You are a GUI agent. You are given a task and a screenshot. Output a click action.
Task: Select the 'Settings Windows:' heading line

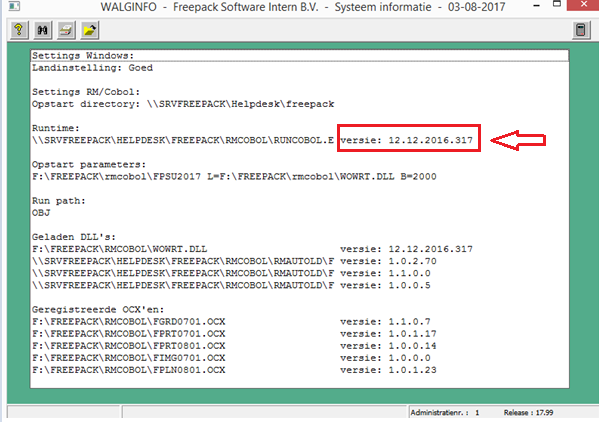click(x=299, y=56)
